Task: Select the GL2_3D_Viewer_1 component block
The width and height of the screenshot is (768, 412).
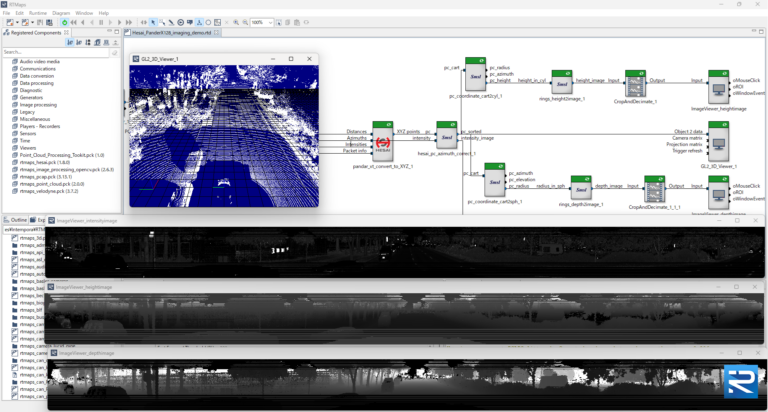Action: coord(719,142)
